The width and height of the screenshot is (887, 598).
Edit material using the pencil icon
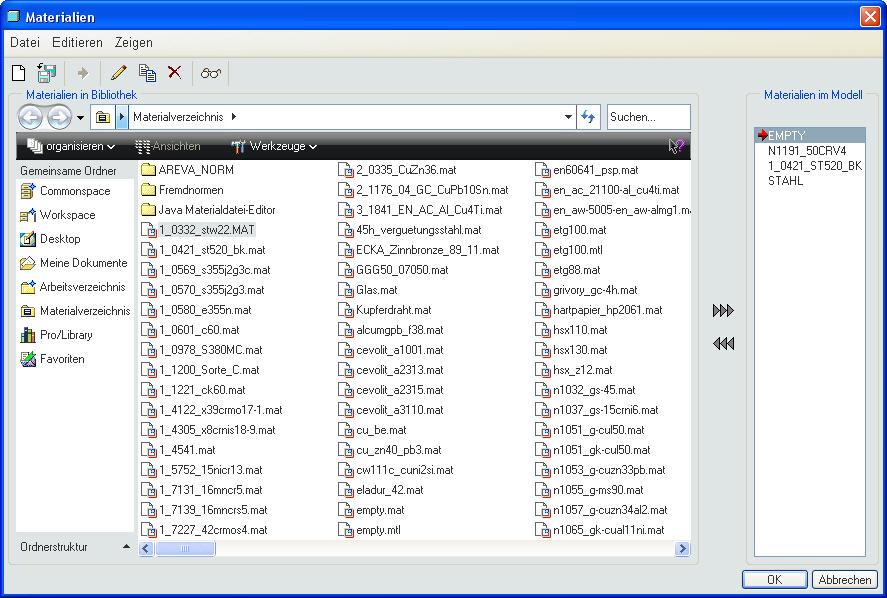pyautogui.click(x=119, y=73)
